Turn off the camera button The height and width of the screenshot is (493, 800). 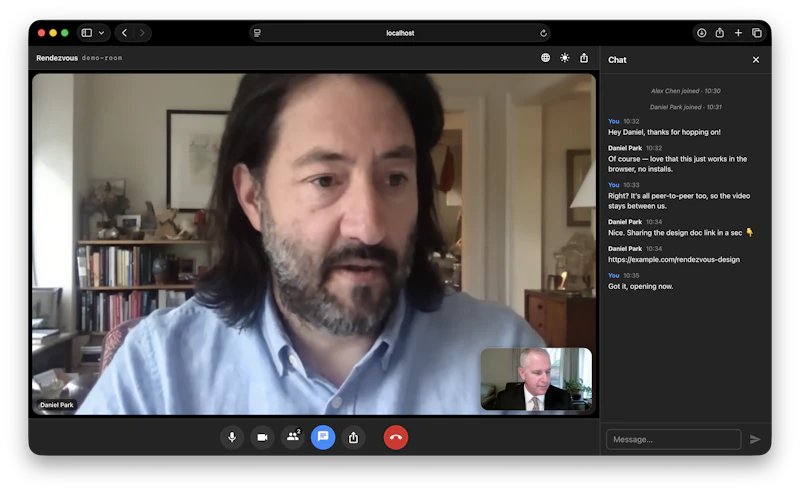click(262, 437)
